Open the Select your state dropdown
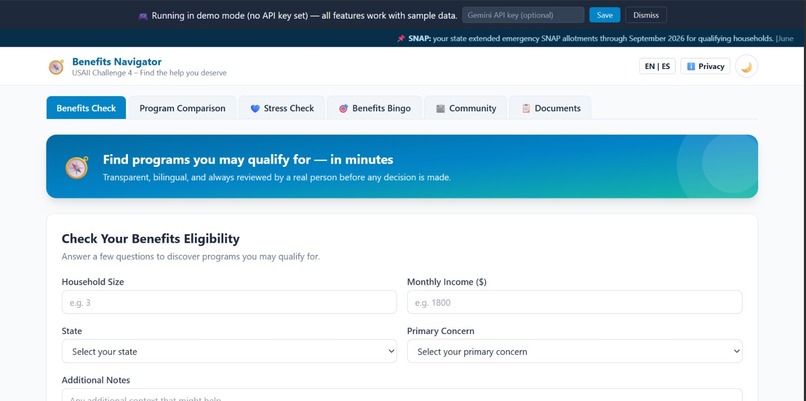The image size is (806, 401). click(x=229, y=351)
